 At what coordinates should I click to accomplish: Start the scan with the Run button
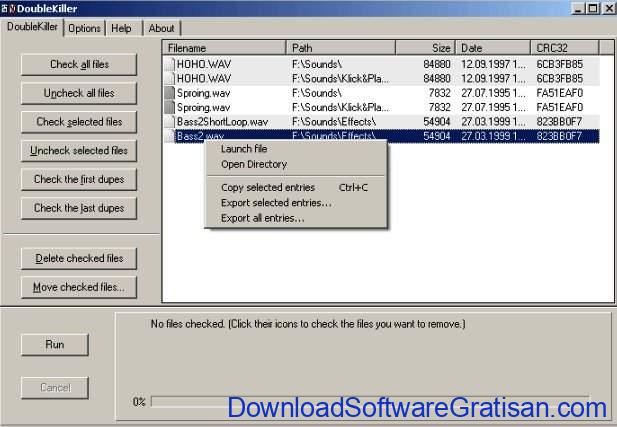pyautogui.click(x=55, y=345)
